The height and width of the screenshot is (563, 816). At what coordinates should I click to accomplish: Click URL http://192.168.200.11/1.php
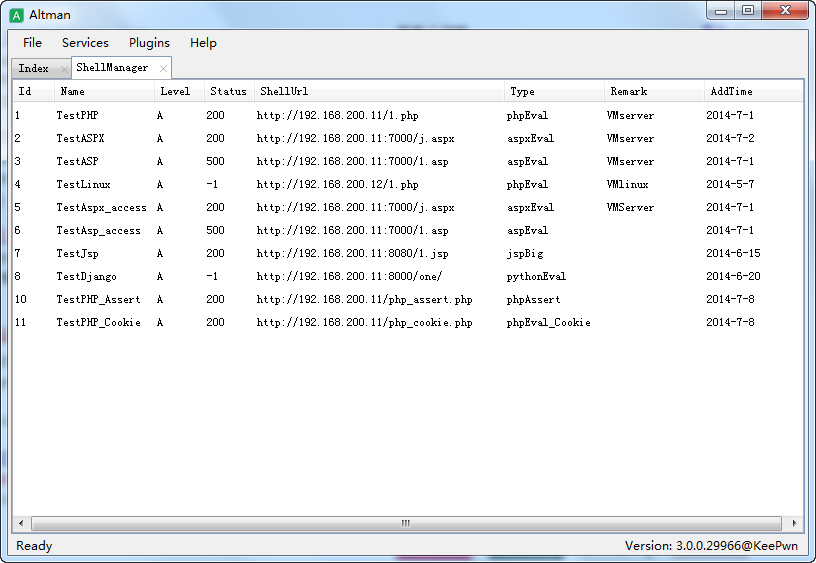click(x=337, y=116)
